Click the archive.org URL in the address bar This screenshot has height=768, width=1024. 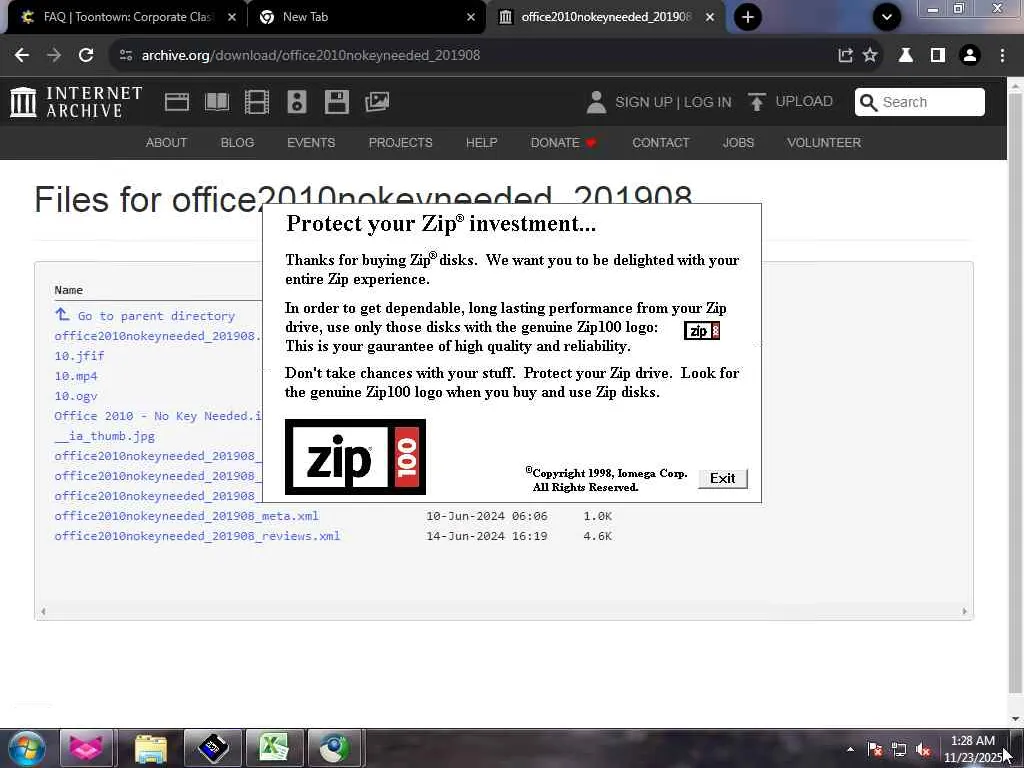(311, 55)
